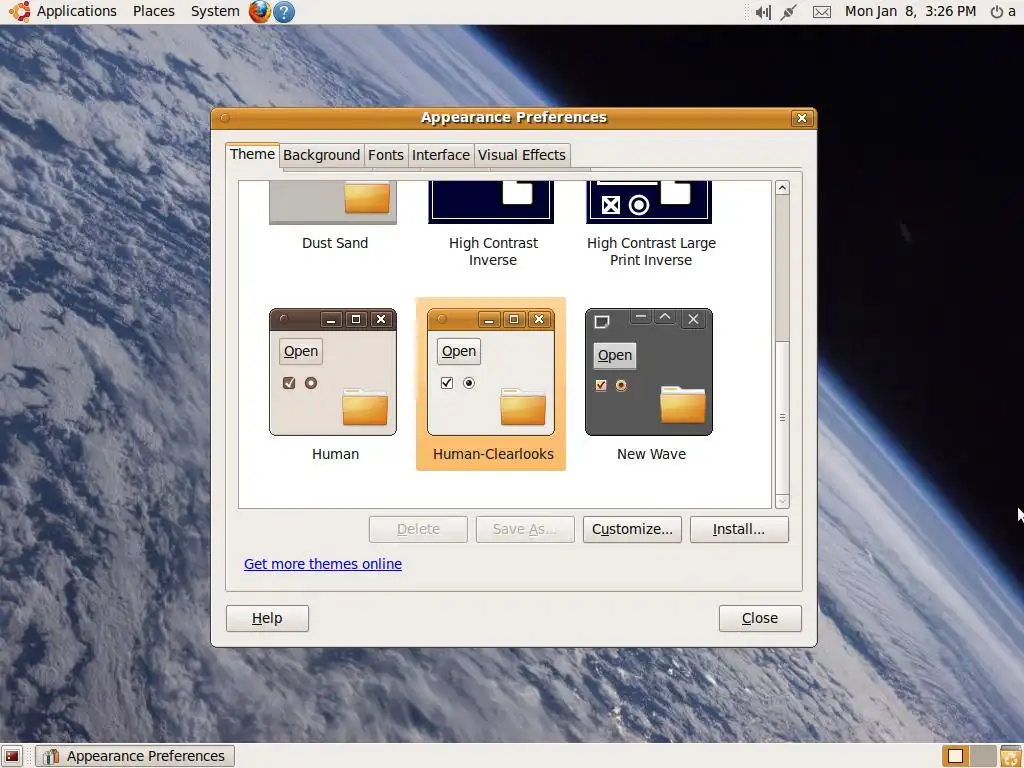Click the scrollbar down arrow in theme list
Screen dimensions: 1024x768
(782, 502)
